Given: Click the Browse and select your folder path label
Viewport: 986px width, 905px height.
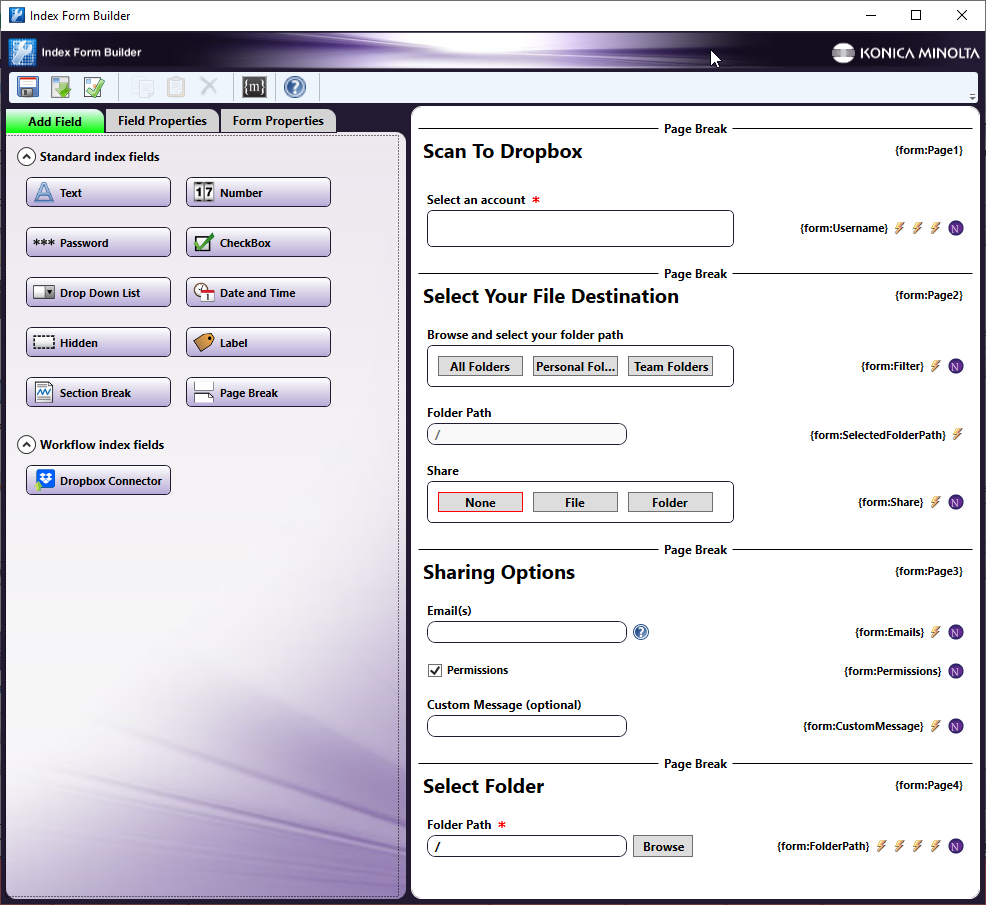Looking at the screenshot, I should coord(525,335).
